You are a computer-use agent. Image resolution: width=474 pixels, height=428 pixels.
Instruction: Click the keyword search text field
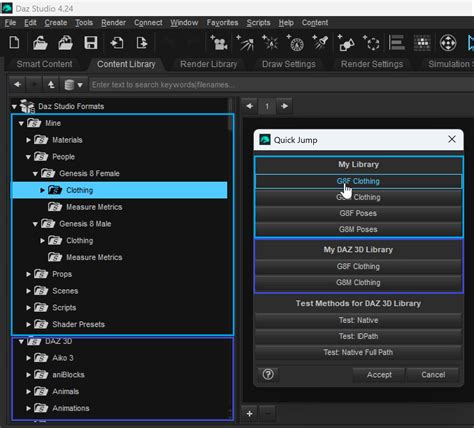click(x=281, y=85)
